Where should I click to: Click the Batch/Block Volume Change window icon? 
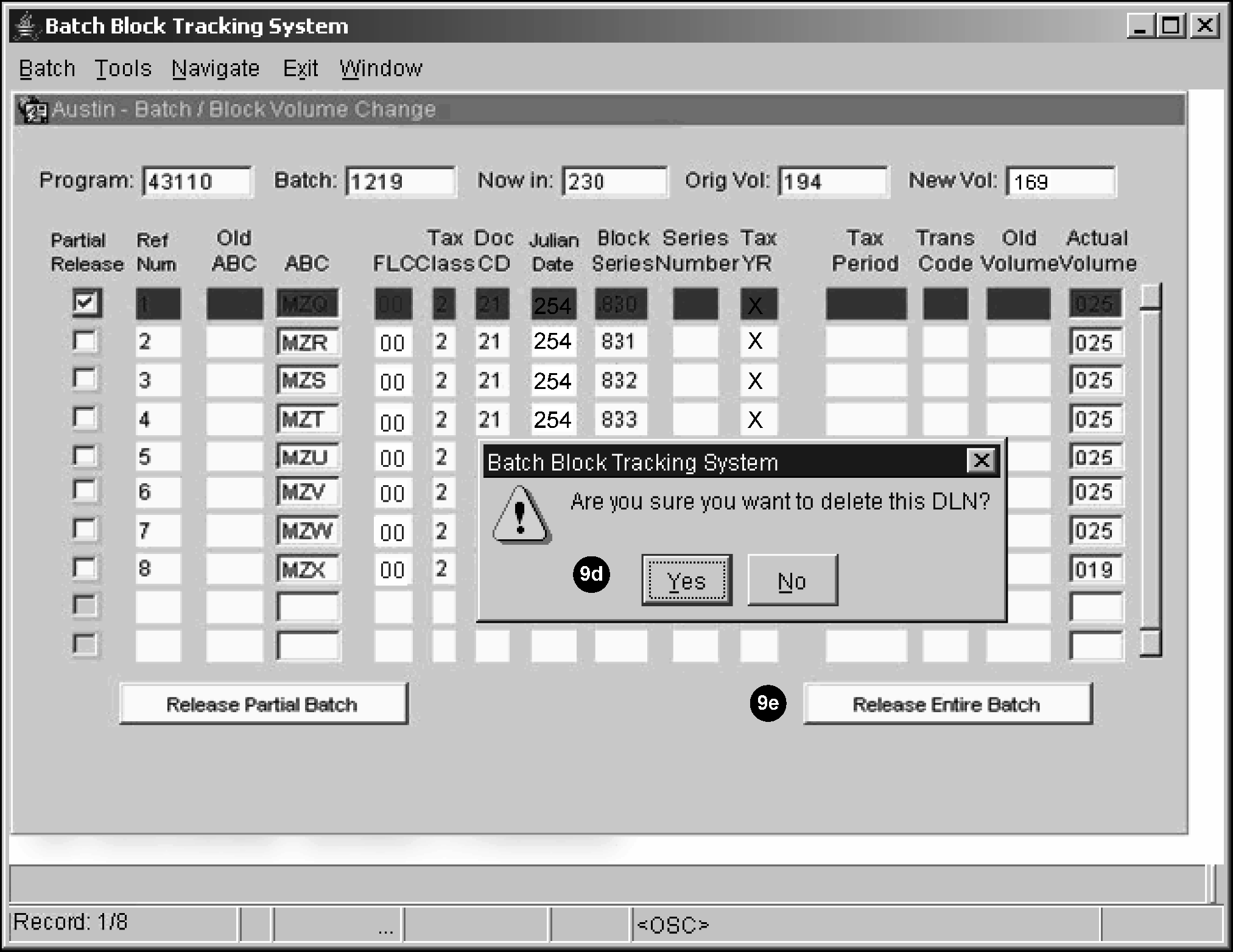point(32,110)
